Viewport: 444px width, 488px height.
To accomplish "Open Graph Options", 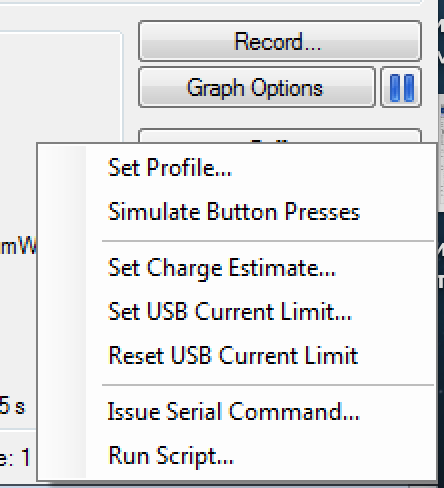I will [x=257, y=88].
